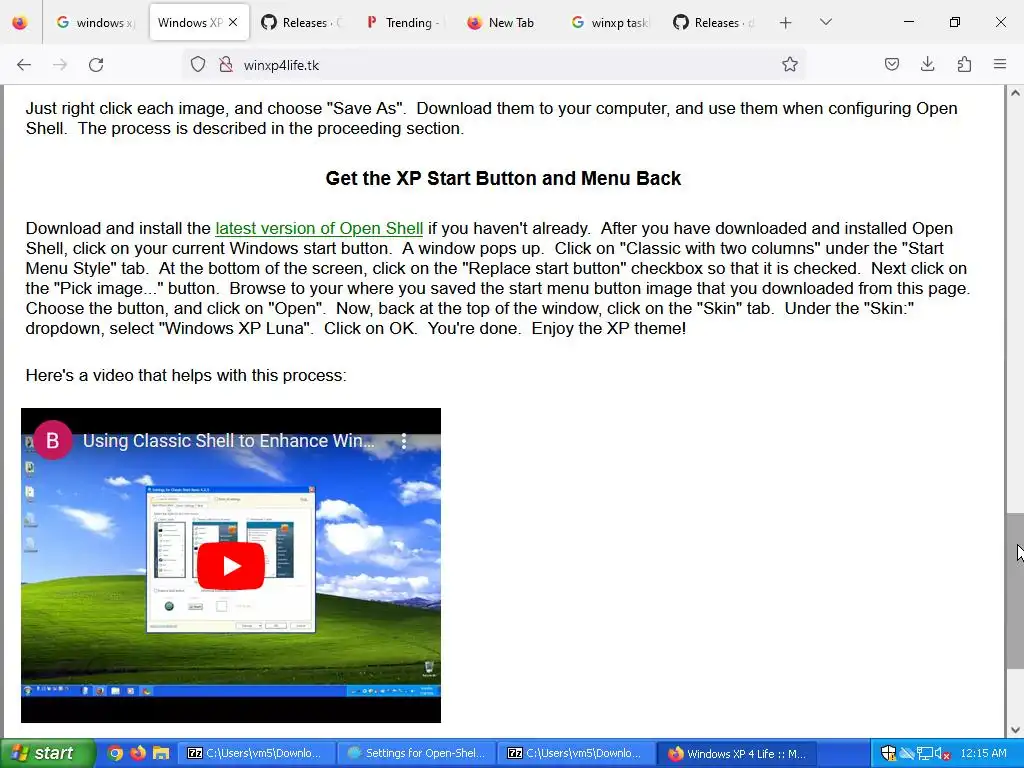Click the forward navigation arrow
Viewport: 1024px width, 768px height.
coord(60,65)
